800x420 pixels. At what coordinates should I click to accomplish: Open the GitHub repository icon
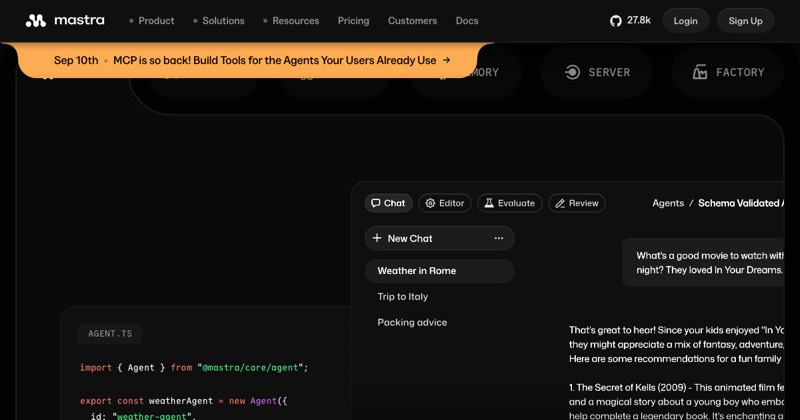616,21
